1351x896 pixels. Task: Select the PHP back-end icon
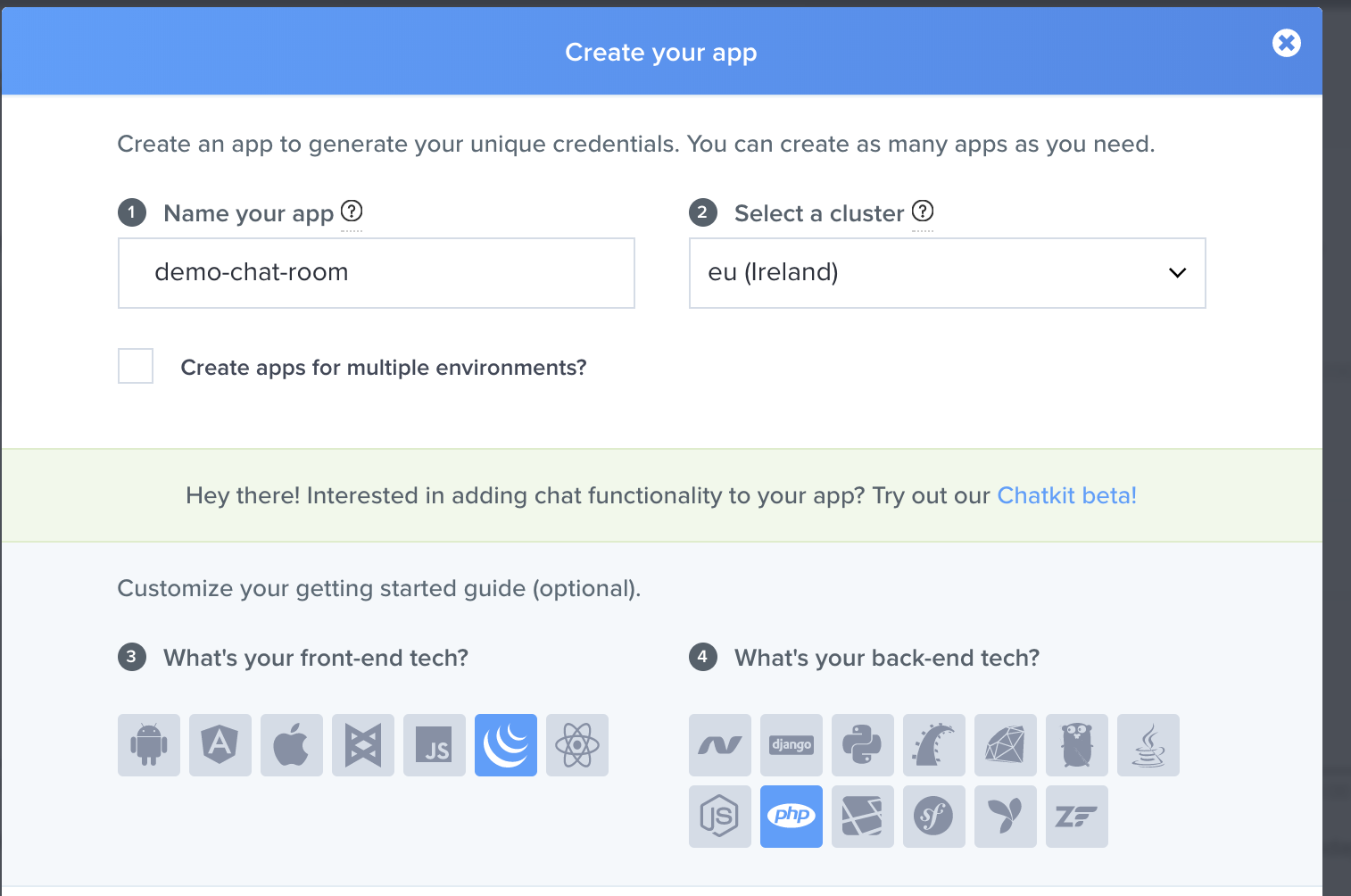[792, 817]
